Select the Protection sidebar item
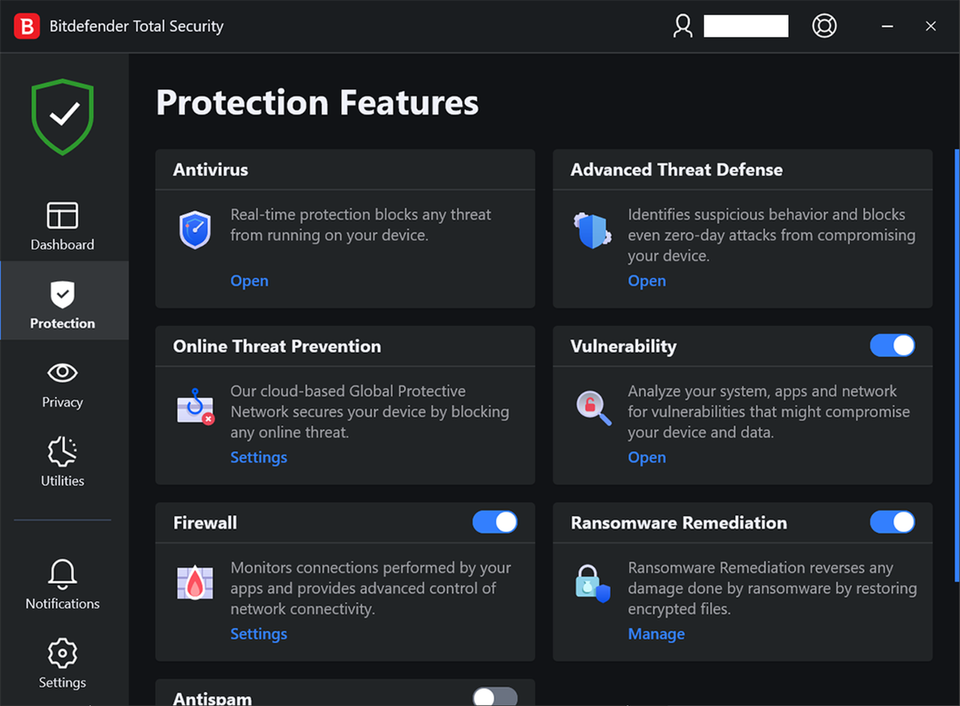This screenshot has width=960, height=706. (62, 301)
